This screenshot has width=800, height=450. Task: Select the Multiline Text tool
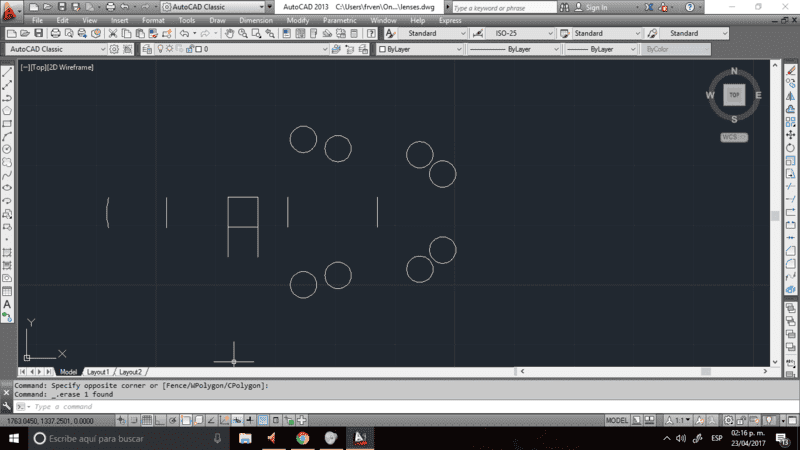click(7, 304)
